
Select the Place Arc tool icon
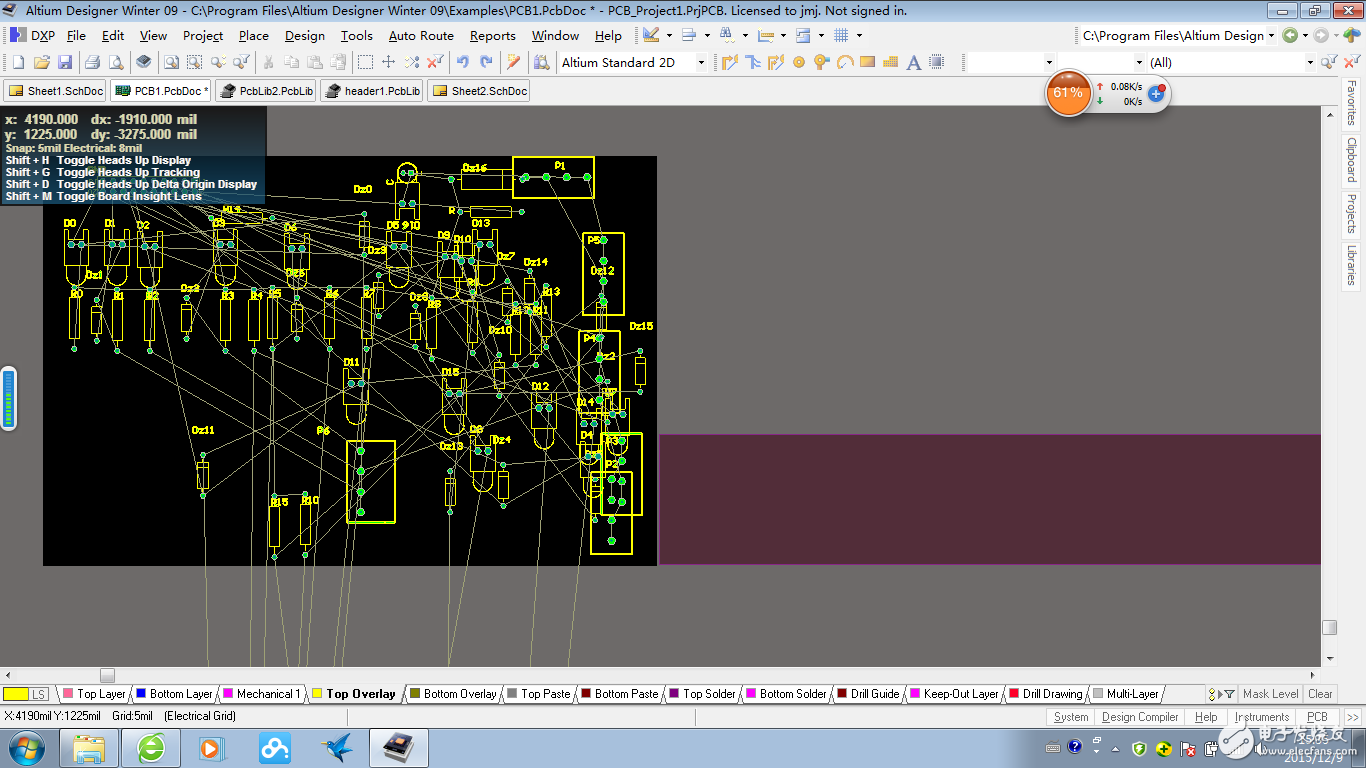pos(845,62)
